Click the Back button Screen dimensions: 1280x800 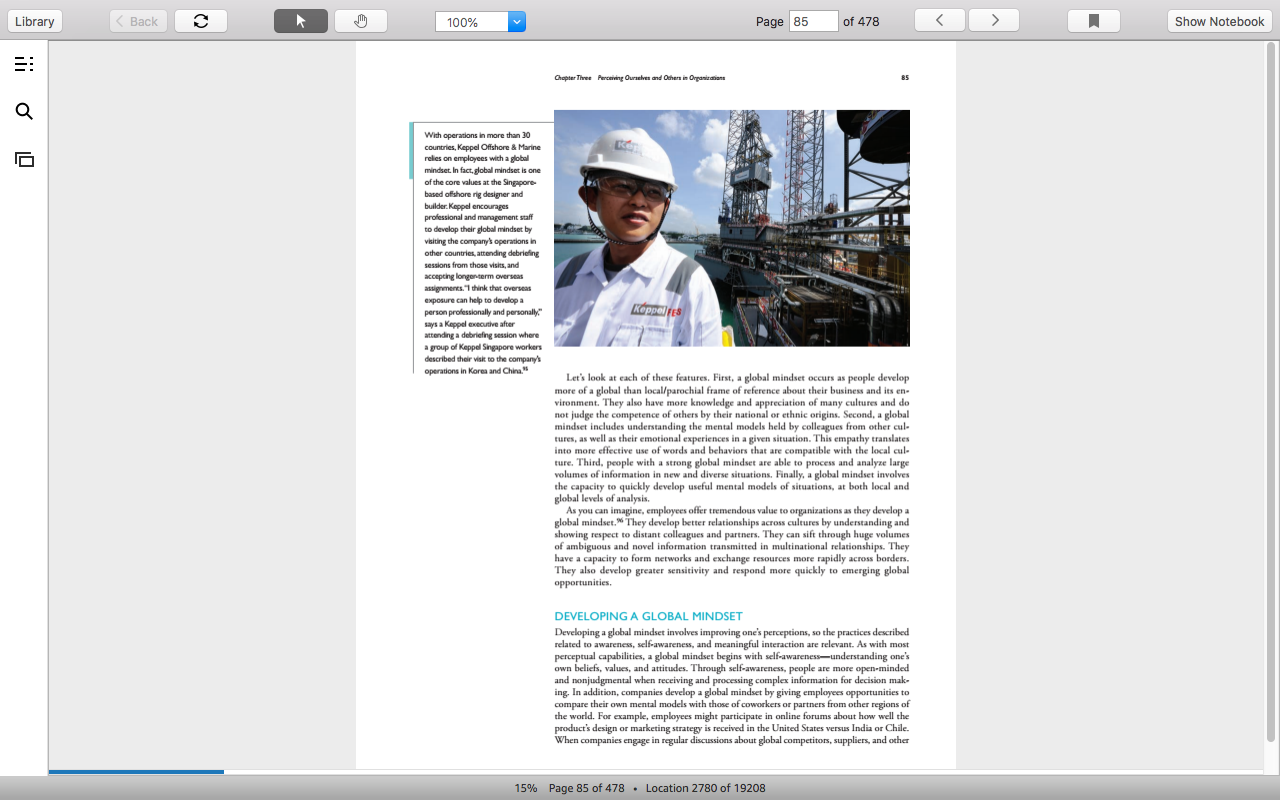tap(138, 21)
